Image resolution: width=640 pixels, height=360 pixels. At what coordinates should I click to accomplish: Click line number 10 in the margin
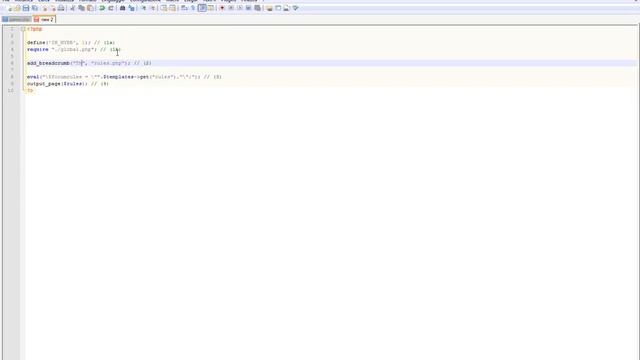click(x=11, y=91)
